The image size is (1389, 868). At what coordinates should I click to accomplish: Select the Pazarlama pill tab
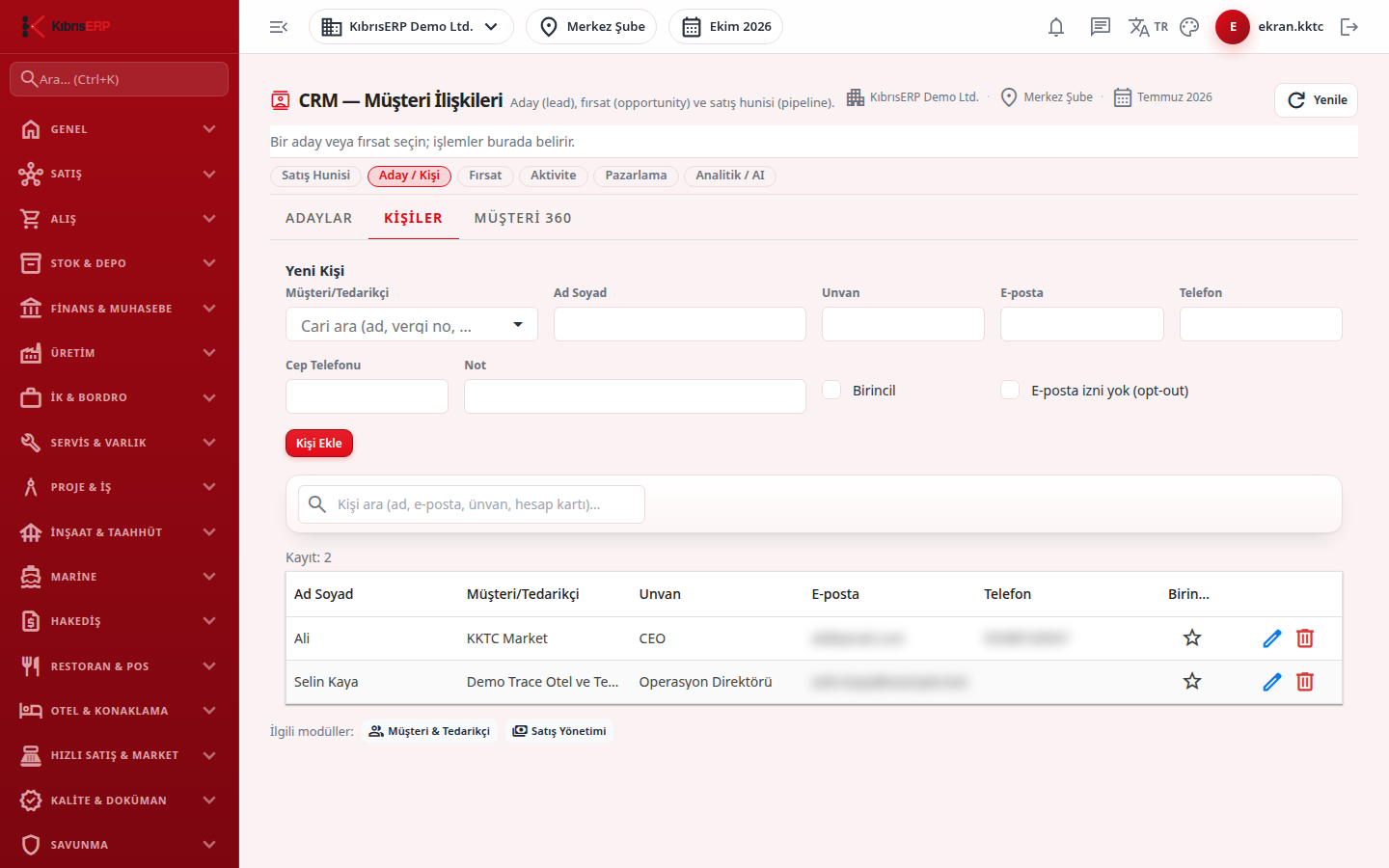pyautogui.click(x=636, y=176)
